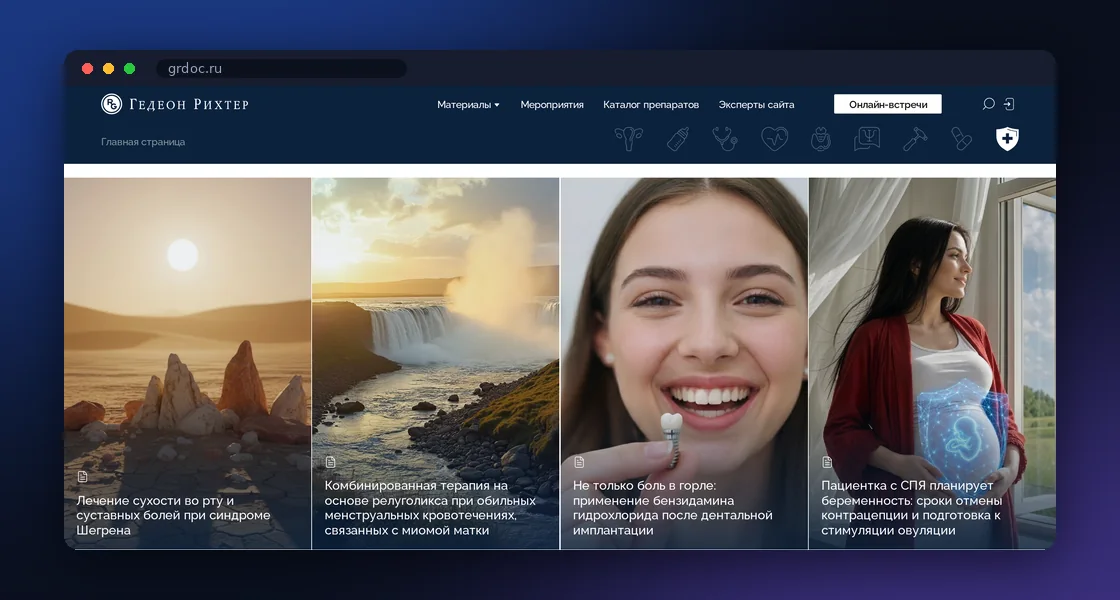1120x600 pixels.
Task: Click the grdoc.ru address bar
Action: pyautogui.click(x=281, y=69)
